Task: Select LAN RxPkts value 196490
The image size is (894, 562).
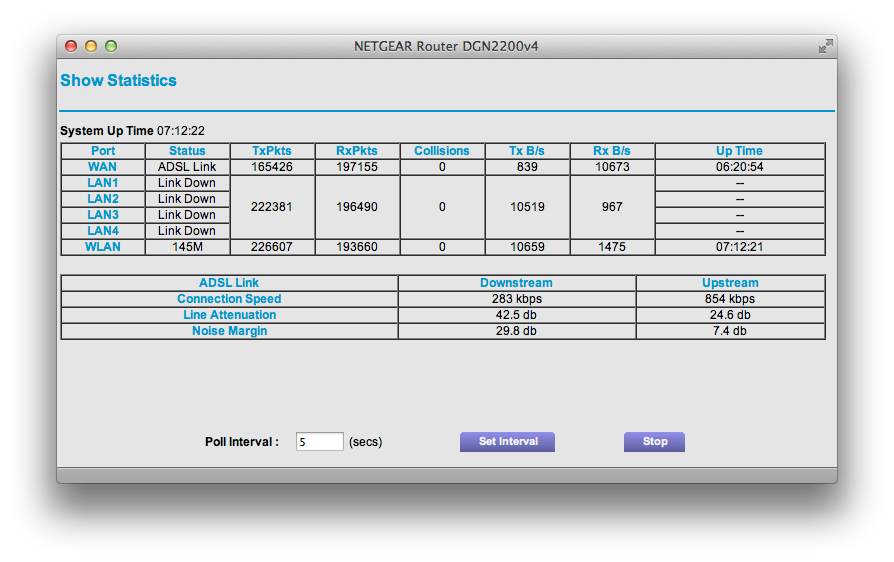Action: click(x=357, y=207)
